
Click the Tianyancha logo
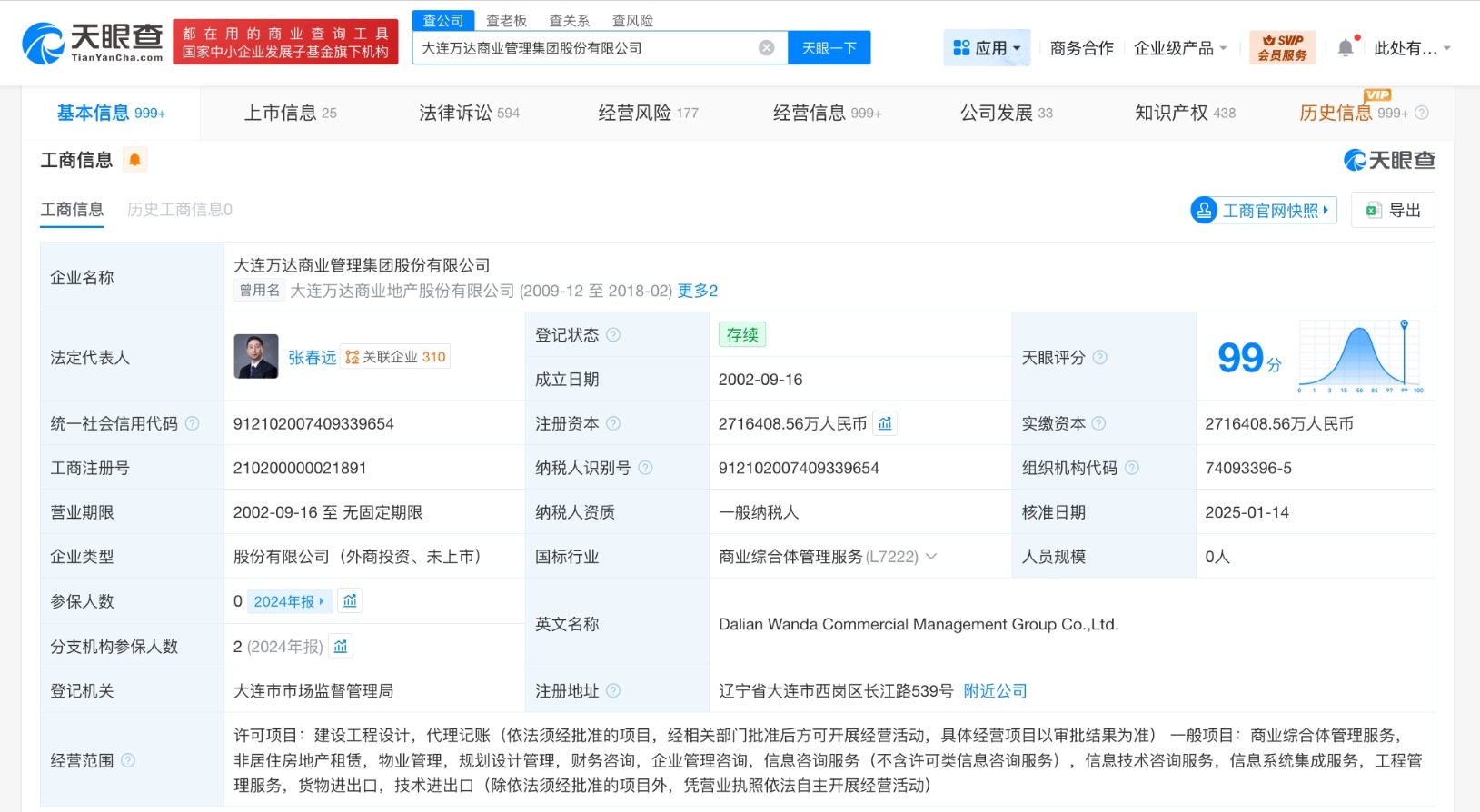[x=92, y=43]
